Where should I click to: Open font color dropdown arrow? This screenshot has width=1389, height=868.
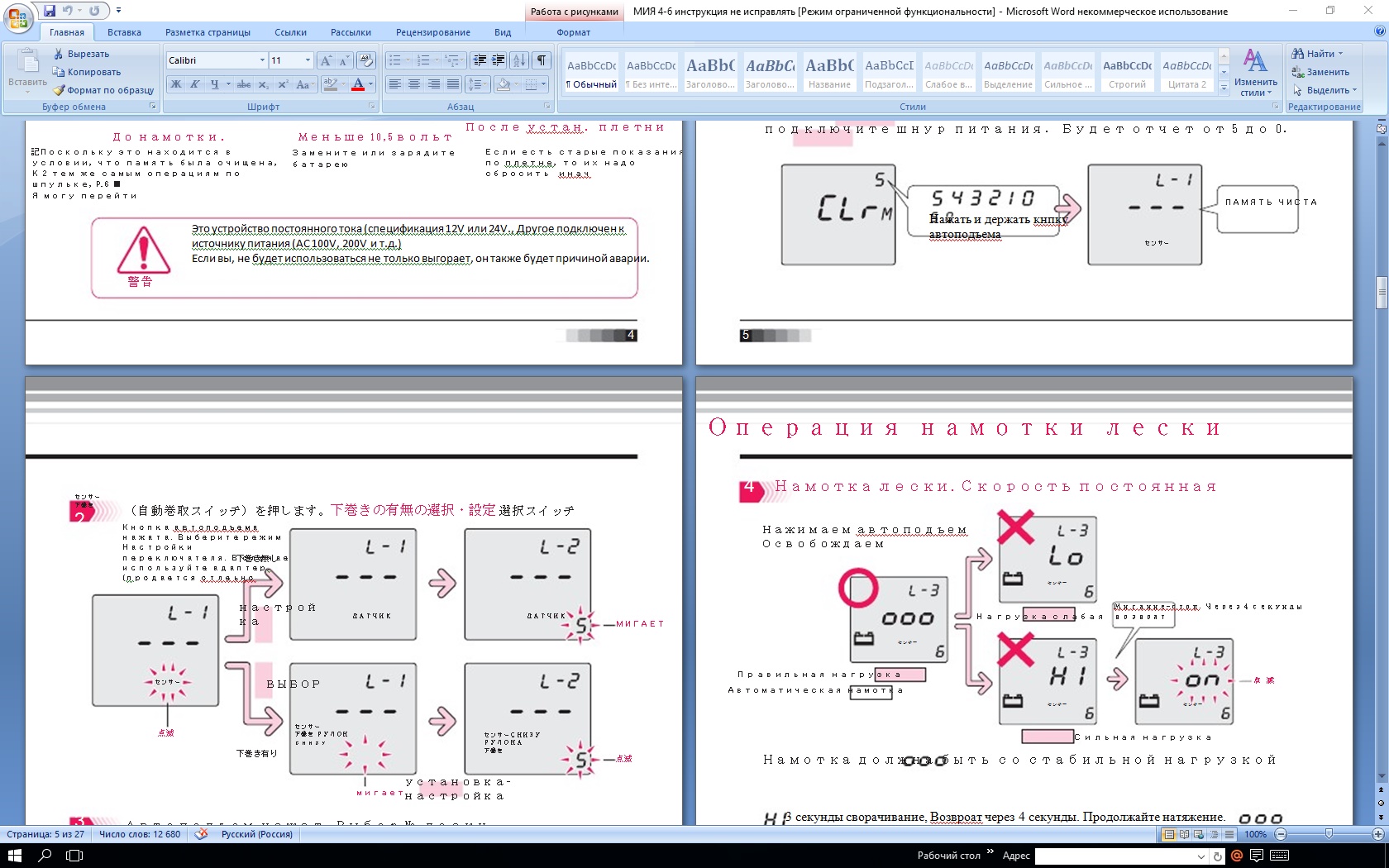(370, 84)
